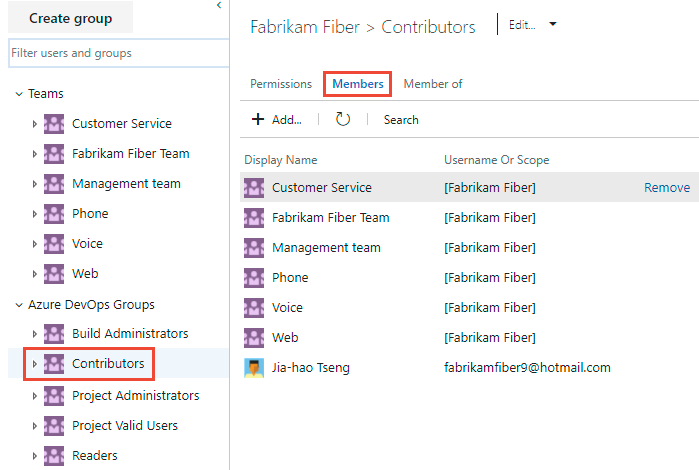699x470 pixels.
Task: Click the Fabrikam Fiber breadcrumb title
Action: (x=304, y=27)
